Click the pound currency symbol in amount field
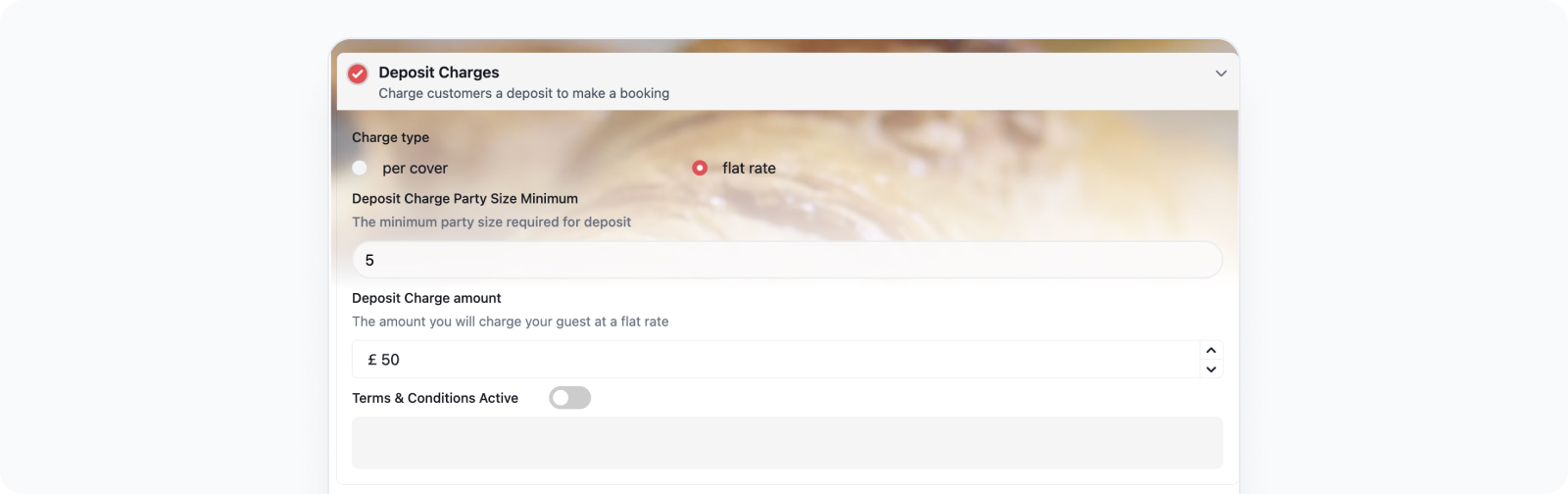The height and width of the screenshot is (494, 1568). coord(372,360)
